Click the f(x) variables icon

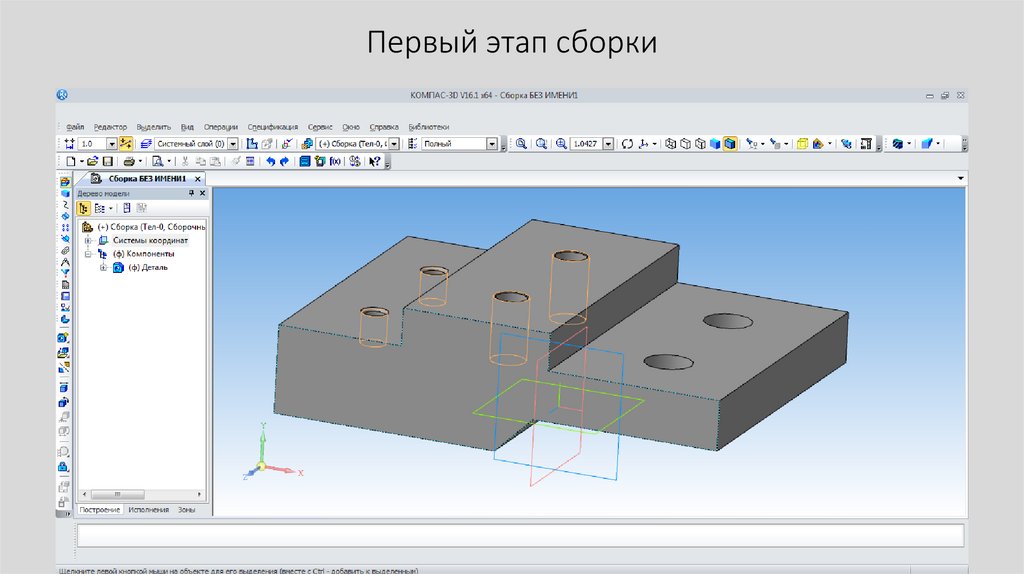[335, 161]
